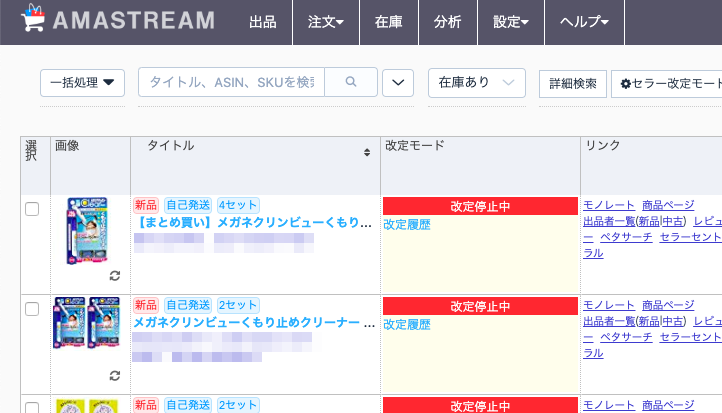Tick the checkbox for the 4セット row
The height and width of the screenshot is (413, 722).
click(x=32, y=209)
